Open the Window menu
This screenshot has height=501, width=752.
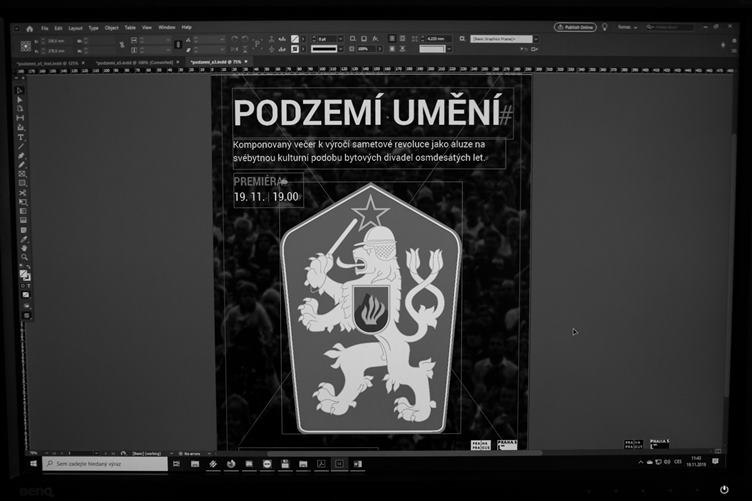pos(167,28)
